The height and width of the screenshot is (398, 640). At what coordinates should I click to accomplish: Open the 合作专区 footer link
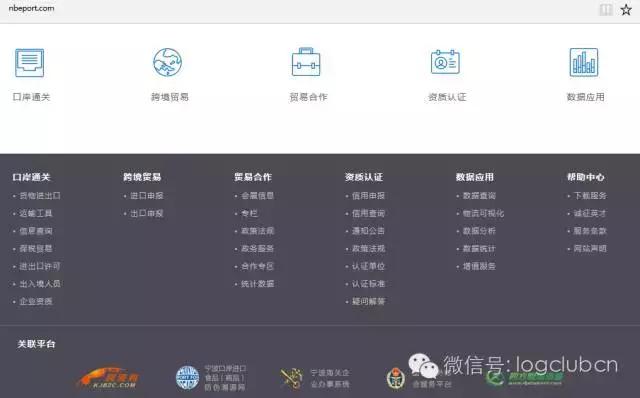[x=258, y=266]
